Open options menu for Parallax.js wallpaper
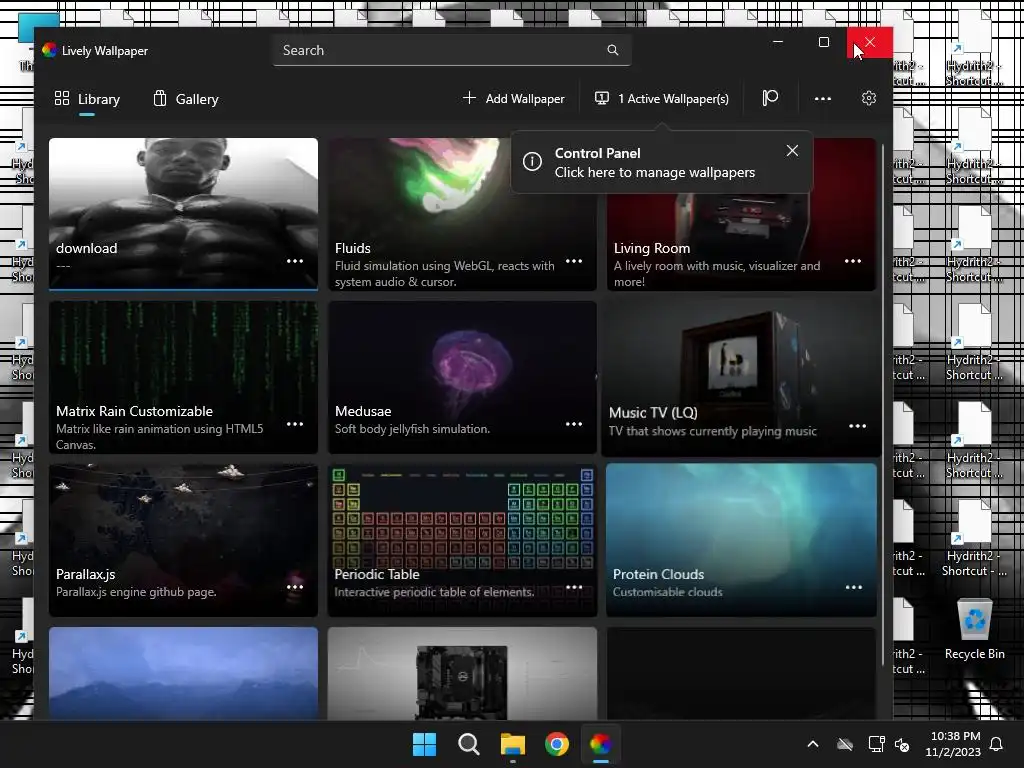The width and height of the screenshot is (1024, 768). point(295,586)
